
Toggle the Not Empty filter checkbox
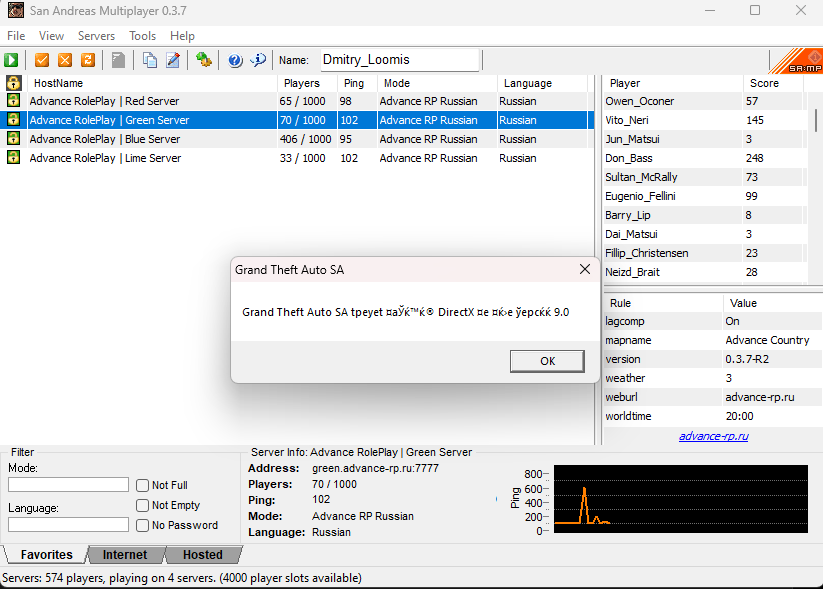[142, 505]
